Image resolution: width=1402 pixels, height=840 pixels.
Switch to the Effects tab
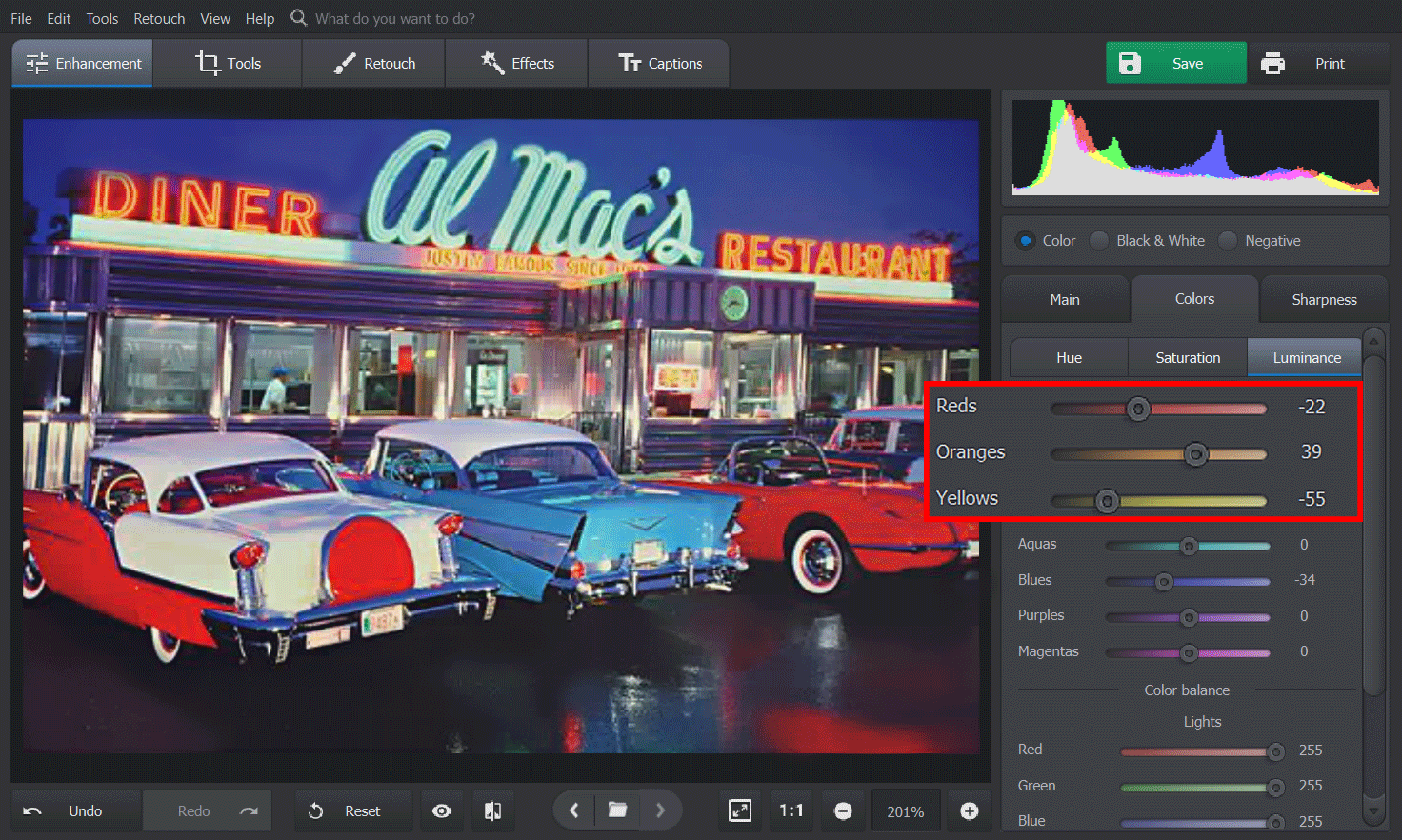[x=517, y=64]
